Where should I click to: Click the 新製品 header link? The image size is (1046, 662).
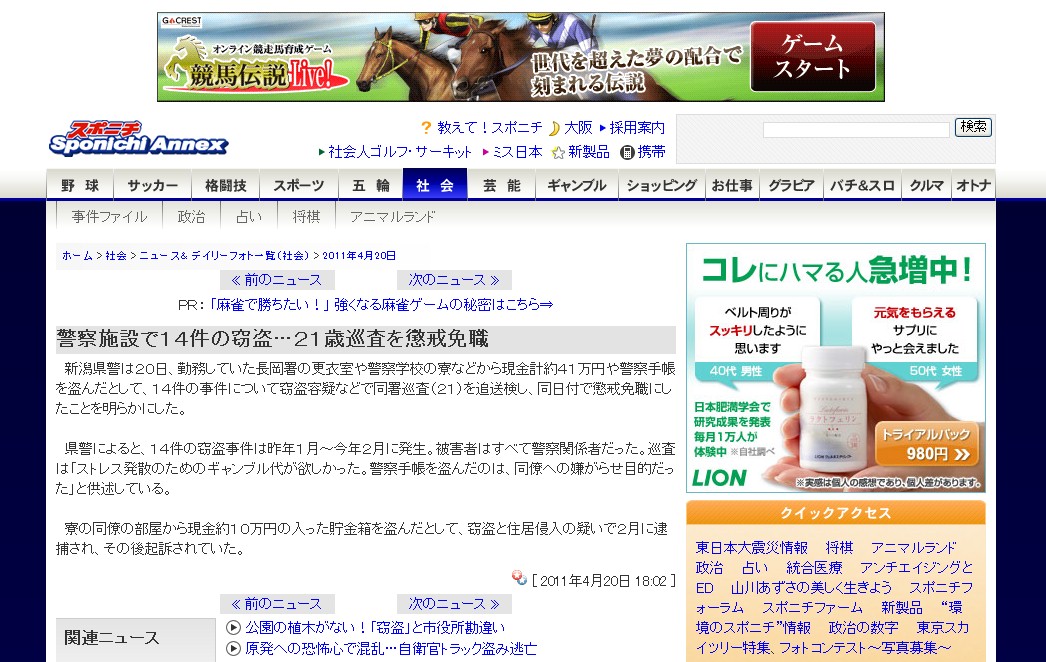(588, 152)
